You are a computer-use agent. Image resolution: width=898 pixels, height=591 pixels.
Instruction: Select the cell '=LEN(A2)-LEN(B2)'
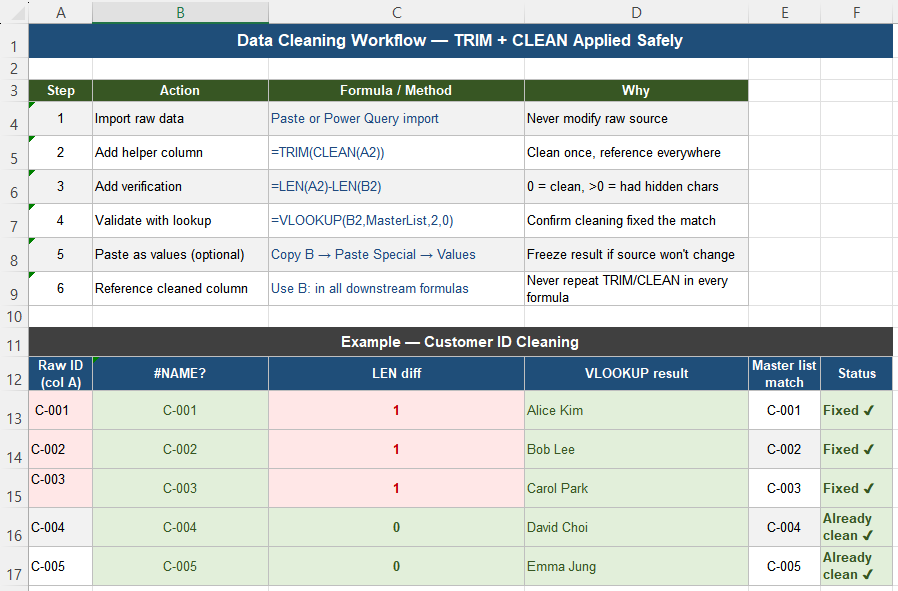click(396, 187)
